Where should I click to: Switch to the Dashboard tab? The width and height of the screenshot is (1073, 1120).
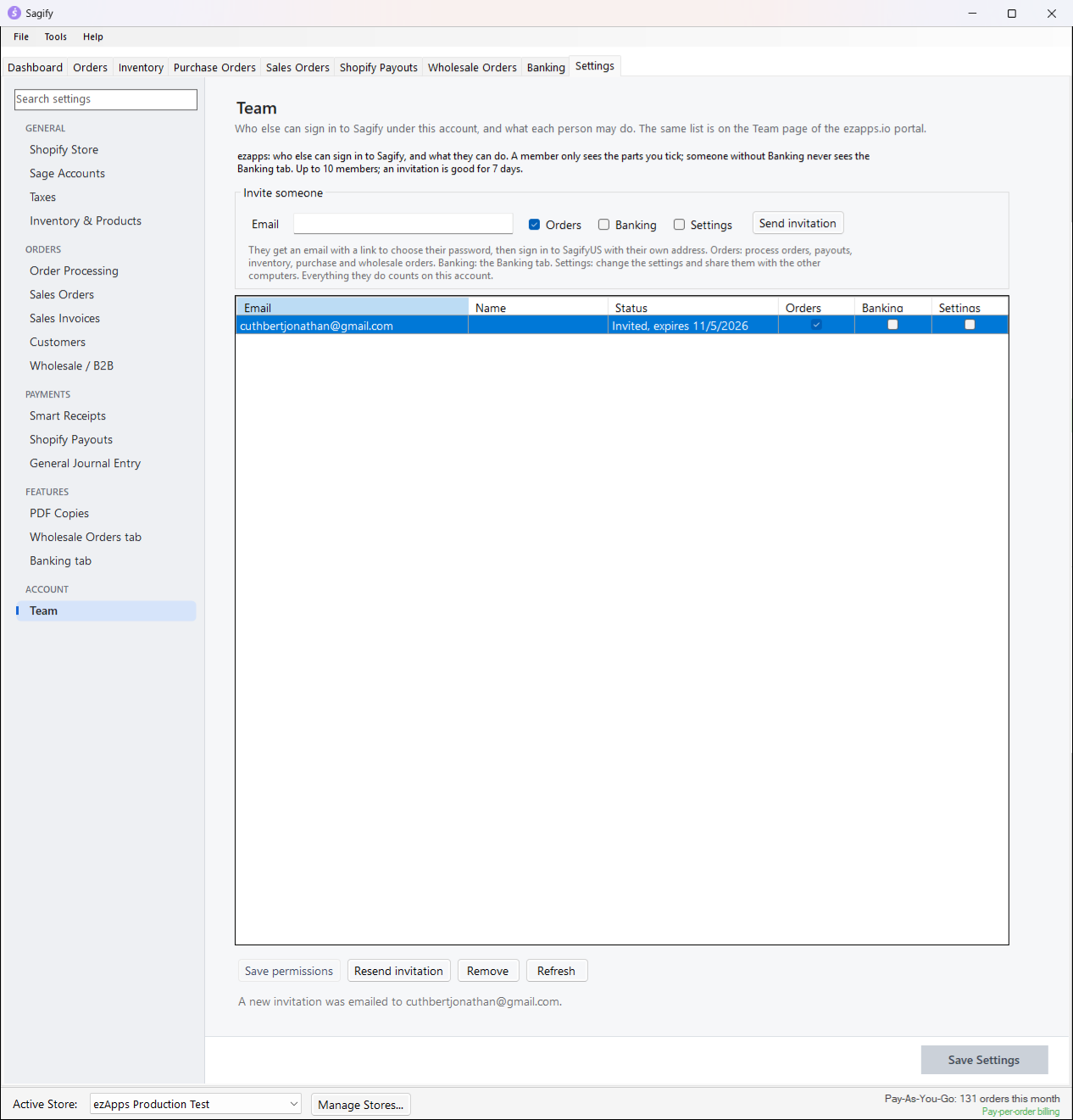(35, 68)
